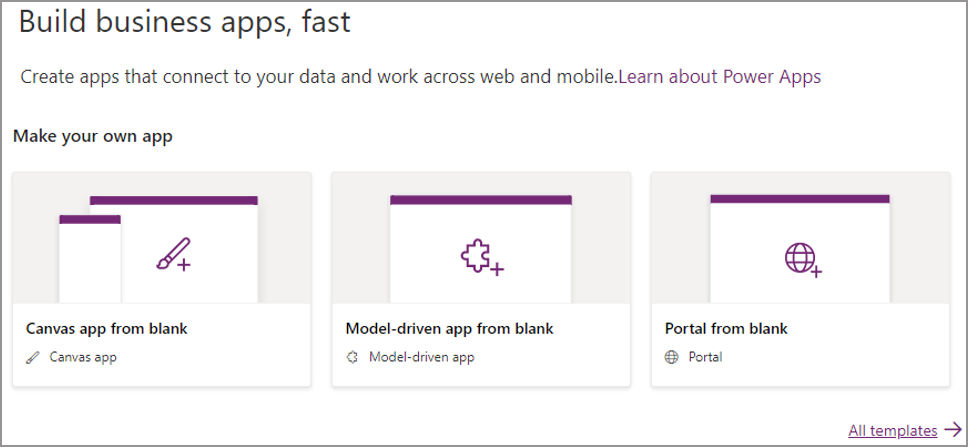Click the 'Portal' type label
Viewport: 968px width, 447px height.
pyautogui.click(x=705, y=357)
